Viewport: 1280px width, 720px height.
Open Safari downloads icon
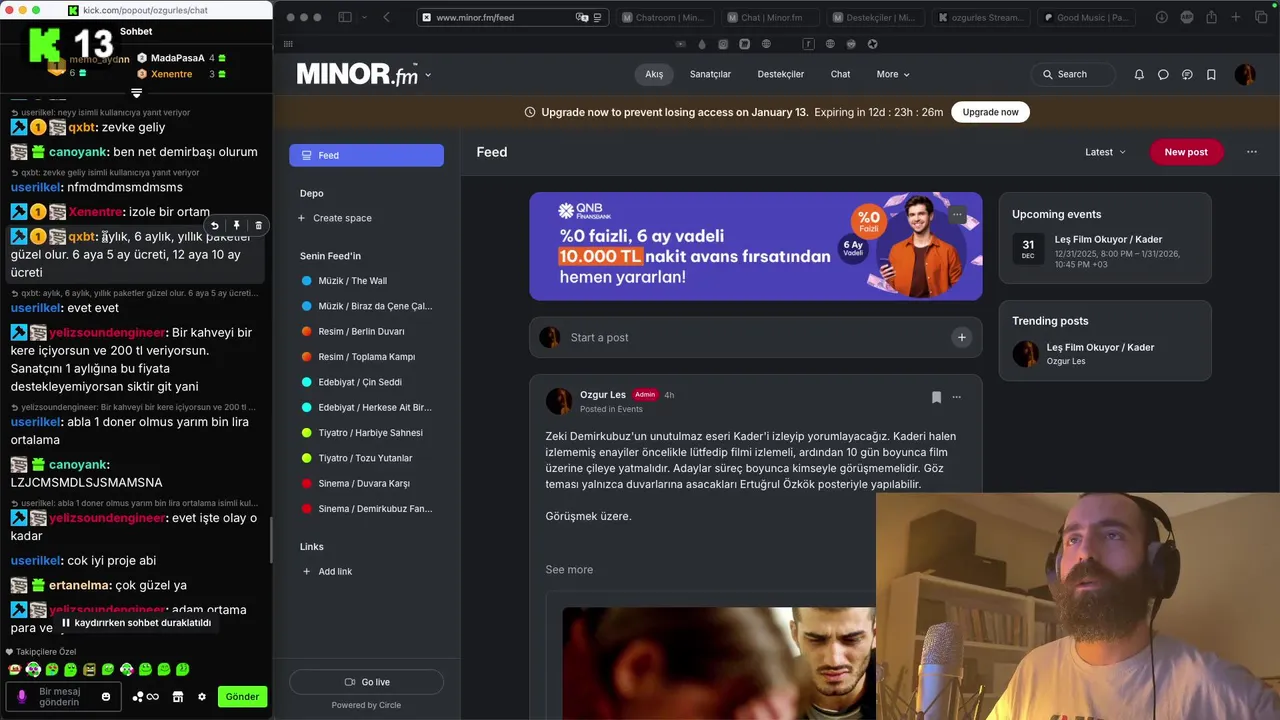1161,17
